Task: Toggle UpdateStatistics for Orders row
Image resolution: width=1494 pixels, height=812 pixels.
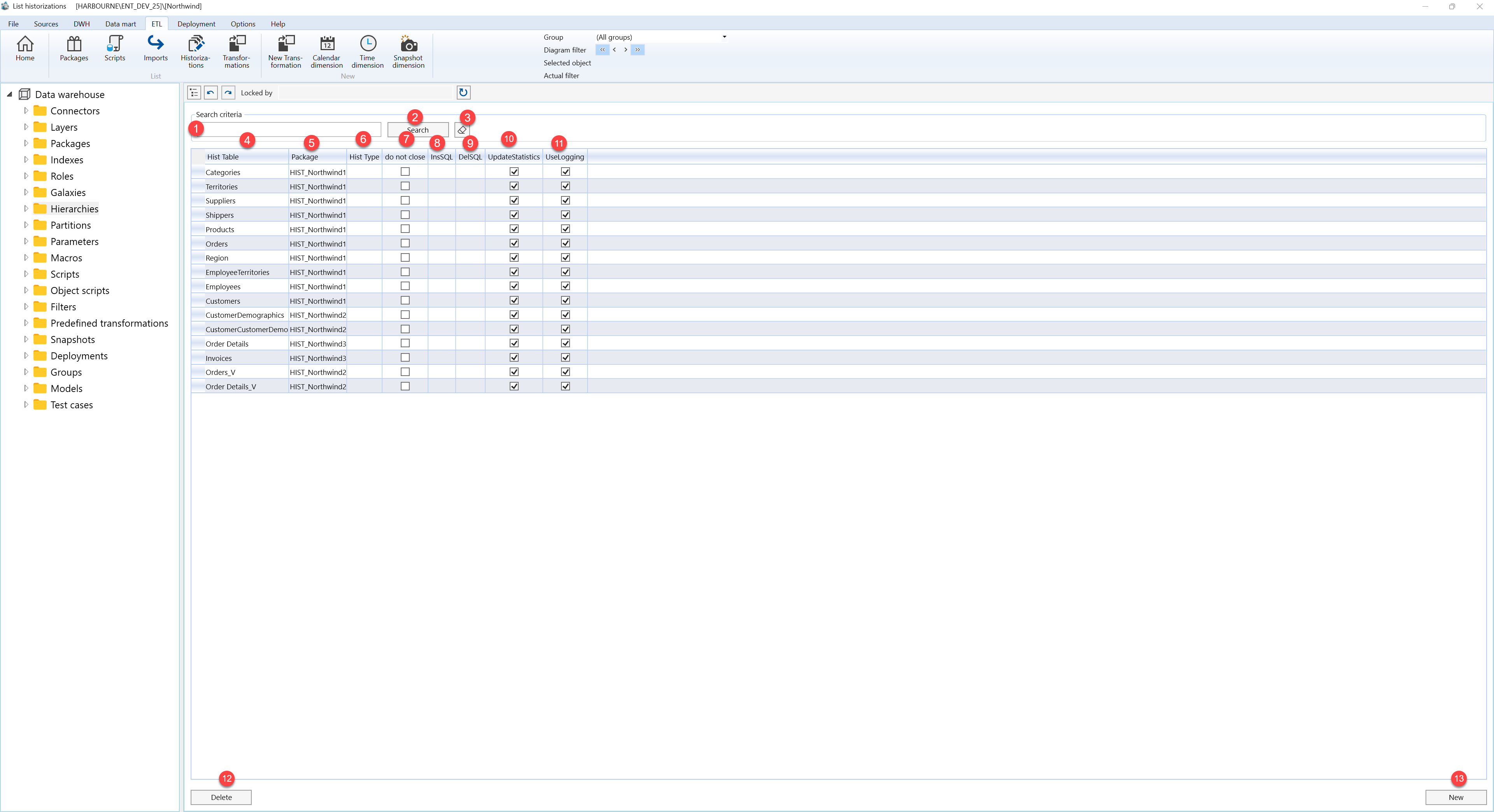Action: pyautogui.click(x=514, y=243)
